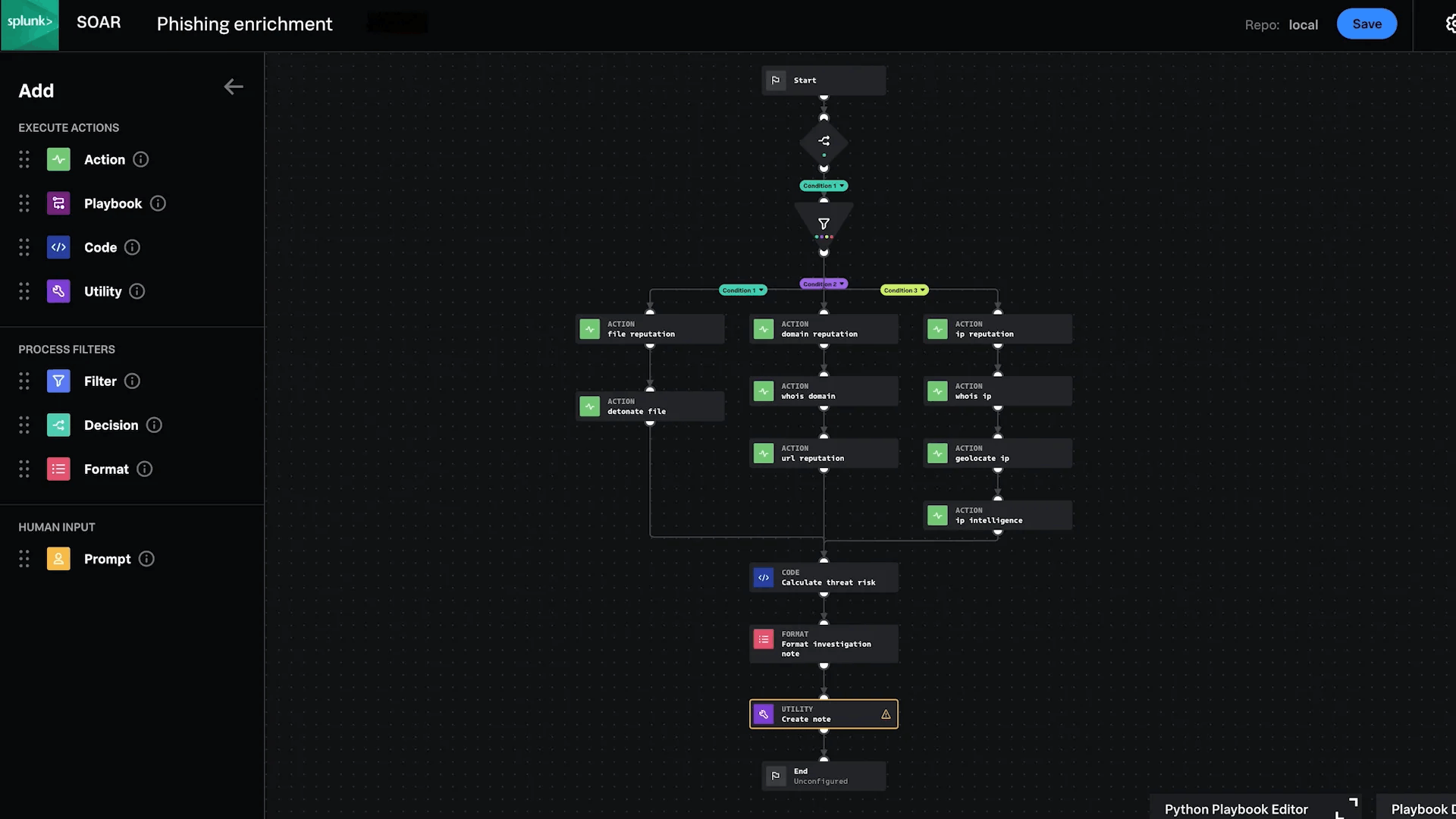Show info for Filter block
The width and height of the screenshot is (1456, 819).
pyautogui.click(x=132, y=381)
